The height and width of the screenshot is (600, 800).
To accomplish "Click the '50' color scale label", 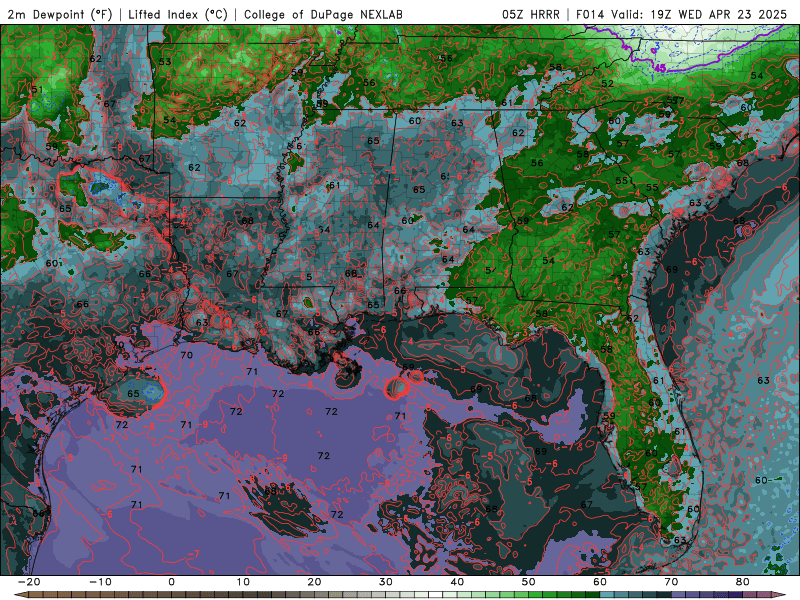I will tap(529, 582).
